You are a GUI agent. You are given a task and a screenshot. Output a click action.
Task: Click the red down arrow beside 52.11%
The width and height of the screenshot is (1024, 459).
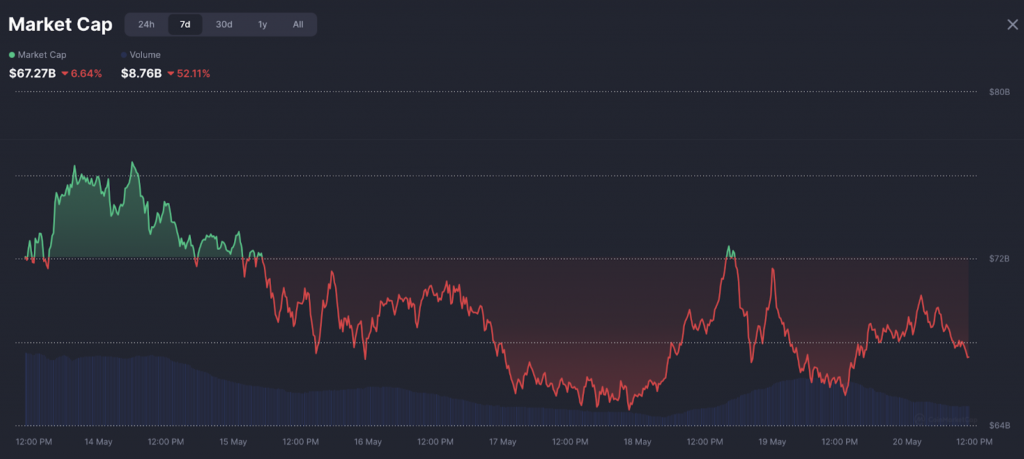[171, 74]
